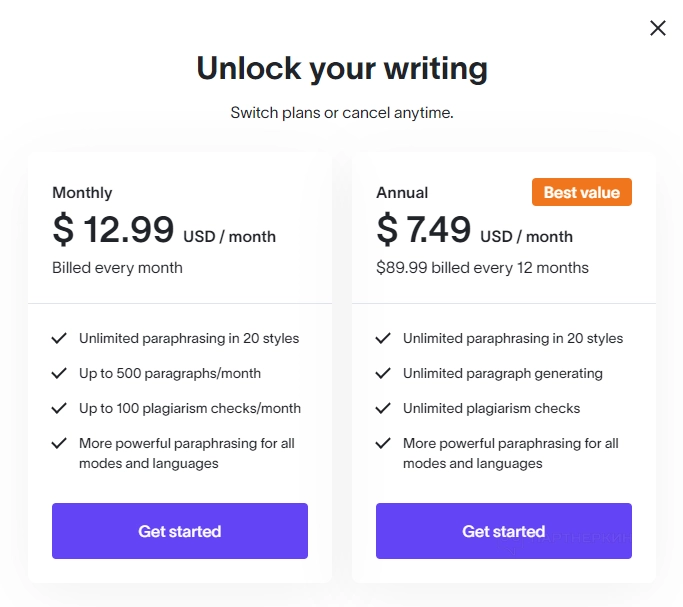Click checkmark beside Unlimited paragraph generating

[383, 374]
